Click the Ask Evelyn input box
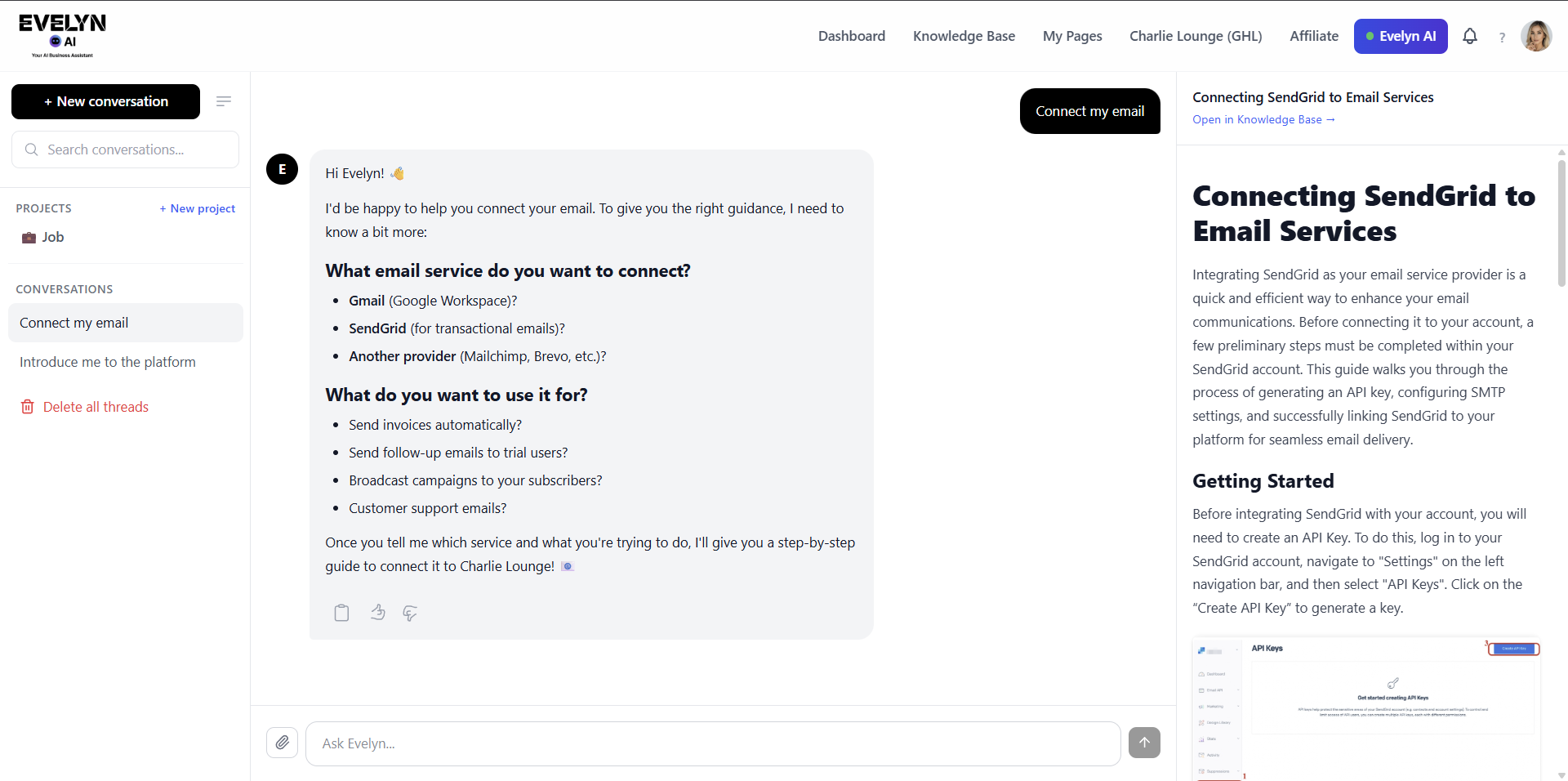 [713, 743]
